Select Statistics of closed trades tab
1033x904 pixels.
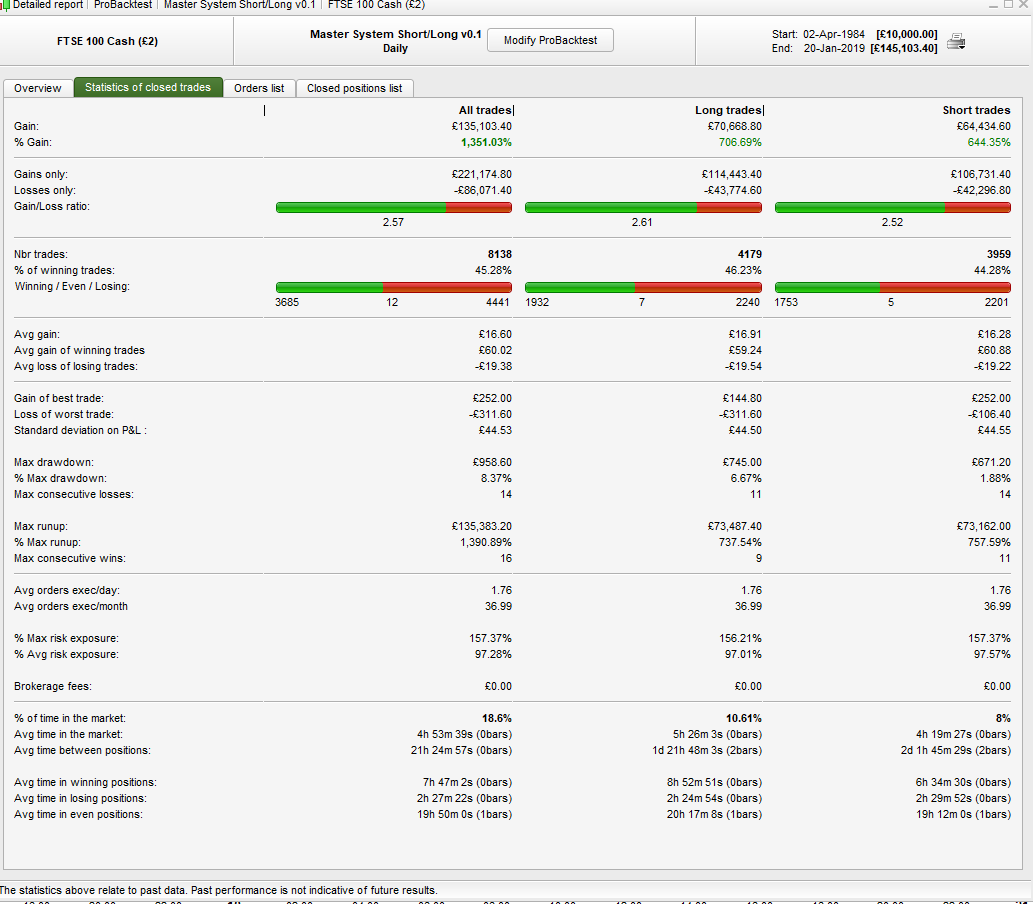point(148,87)
